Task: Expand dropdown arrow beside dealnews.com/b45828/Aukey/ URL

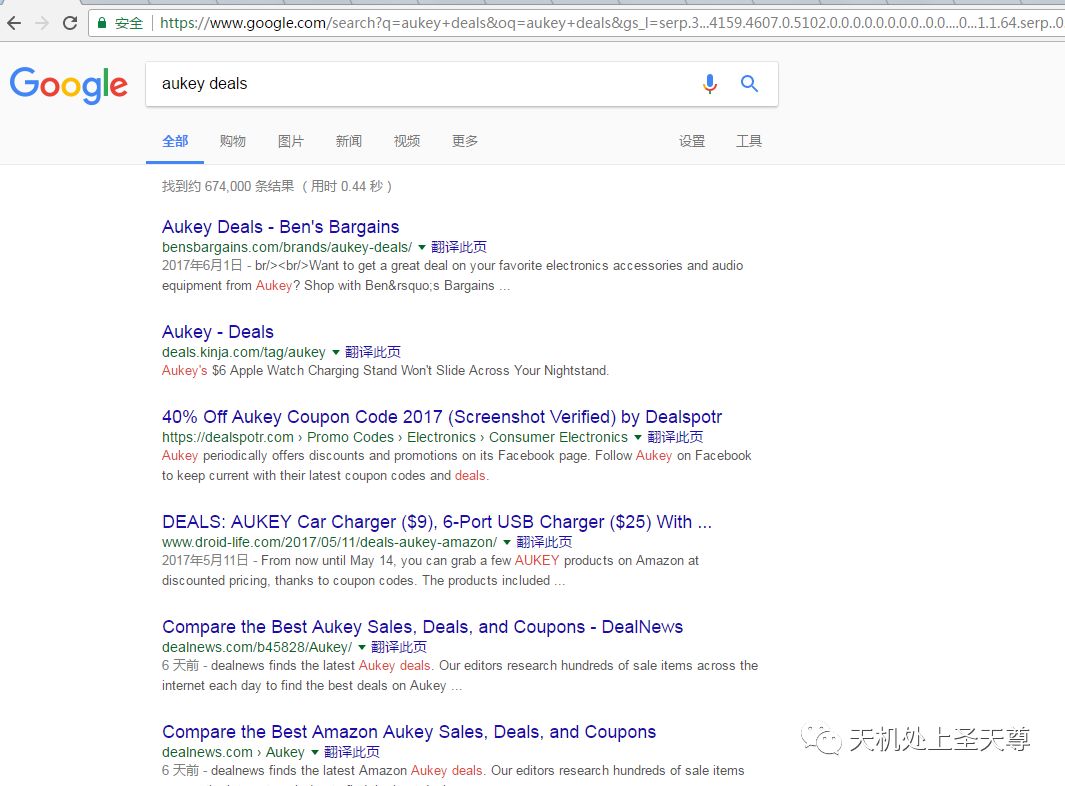Action: pyautogui.click(x=362, y=647)
